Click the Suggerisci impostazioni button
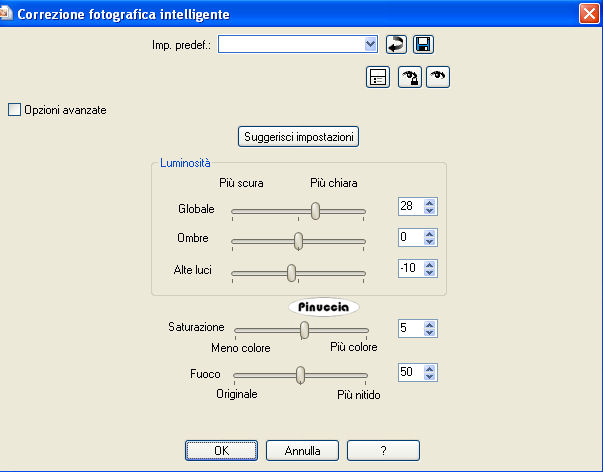The image size is (603, 472). pos(298,137)
